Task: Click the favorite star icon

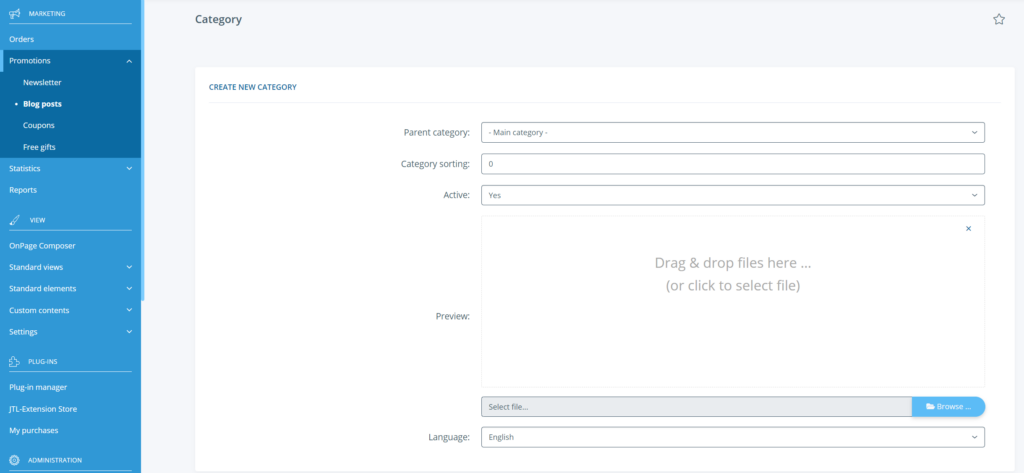Action: [x=998, y=19]
